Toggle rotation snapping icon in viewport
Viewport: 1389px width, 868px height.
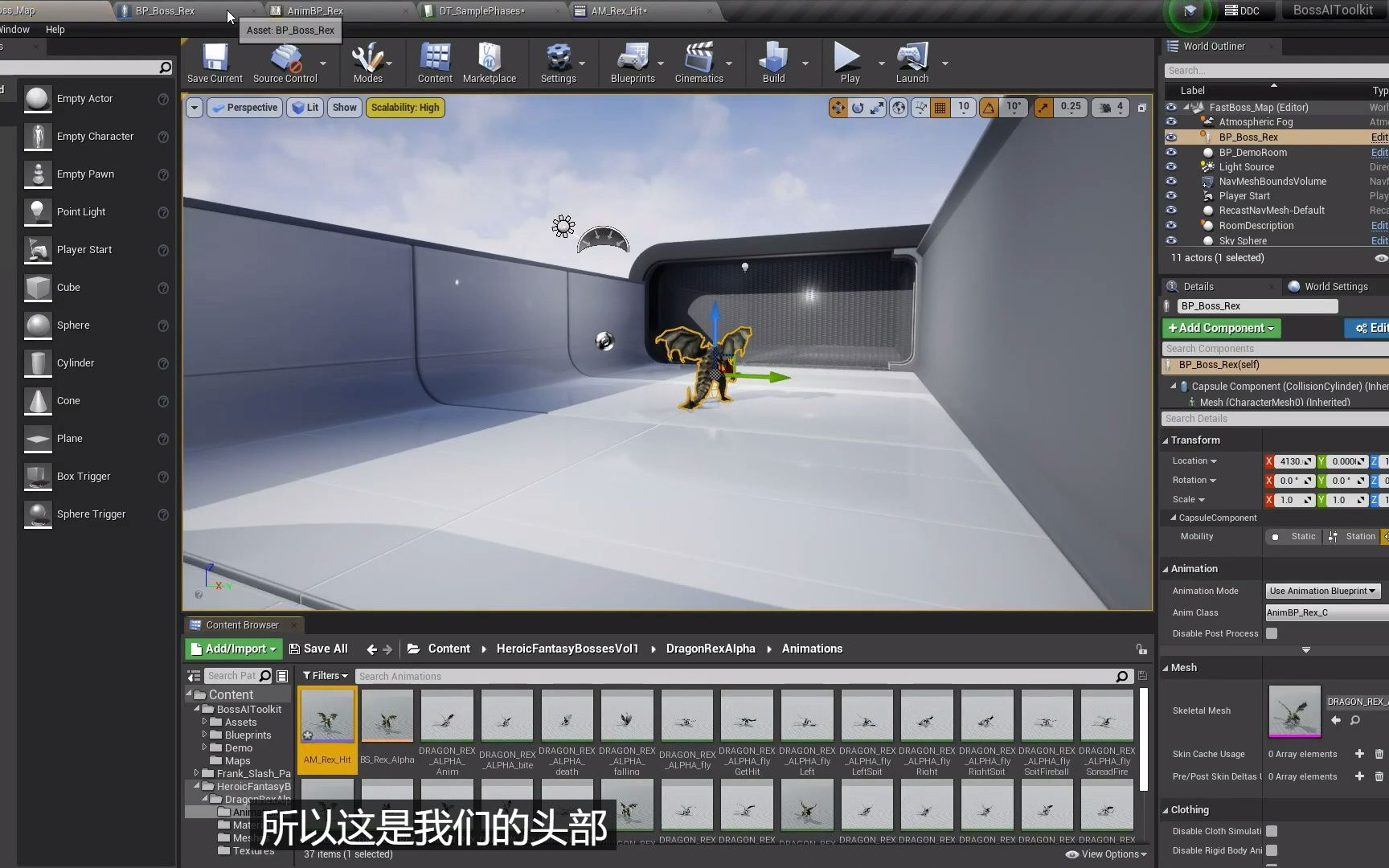pyautogui.click(x=989, y=108)
